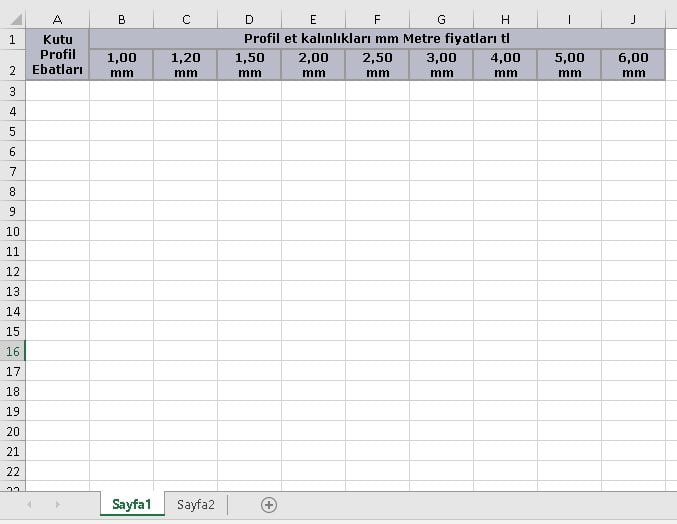Click the merged Profil et kalınlıkları title cell

coord(377,38)
